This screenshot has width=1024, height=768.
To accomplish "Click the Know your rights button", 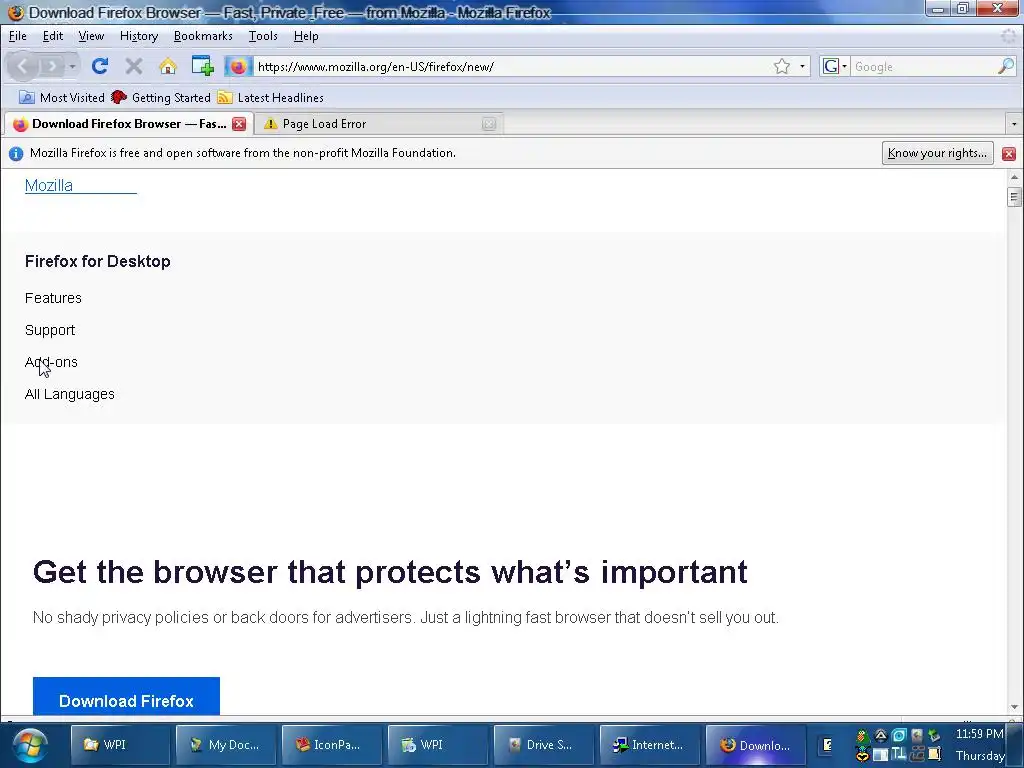I will click(937, 153).
